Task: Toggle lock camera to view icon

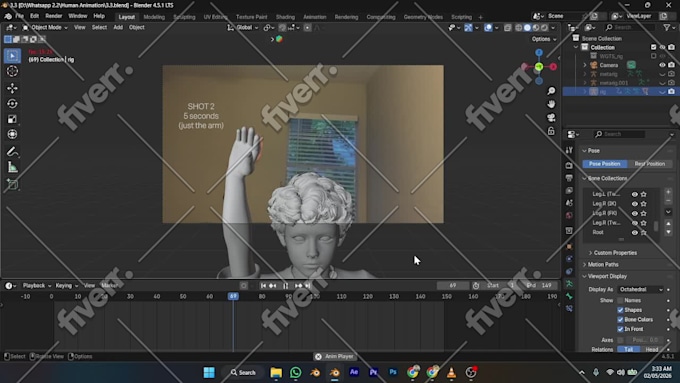Action: point(551,131)
